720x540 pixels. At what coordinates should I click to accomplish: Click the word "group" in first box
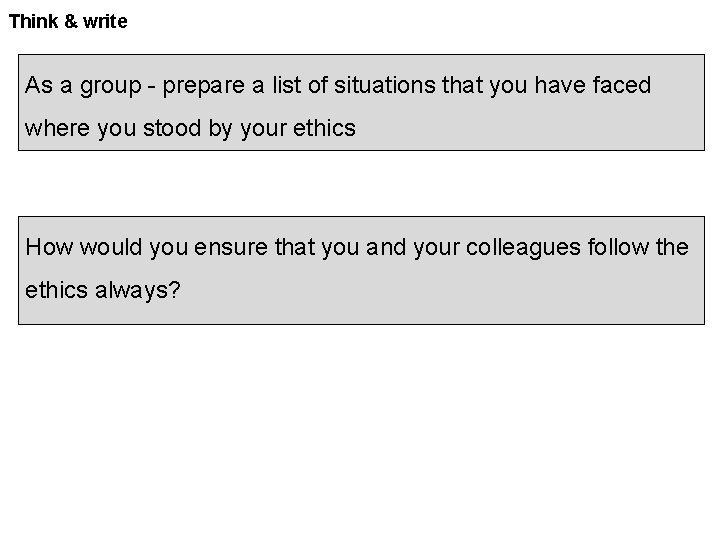pos(112,87)
